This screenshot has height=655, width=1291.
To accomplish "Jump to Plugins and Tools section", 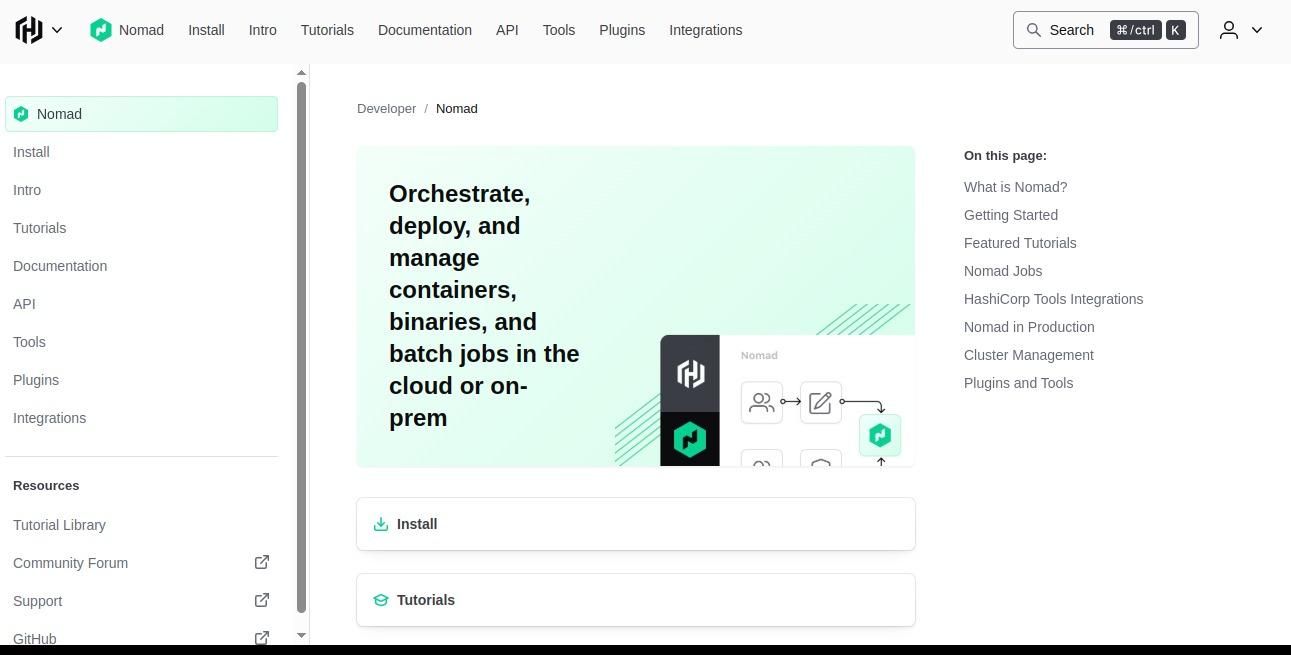I will [1018, 383].
